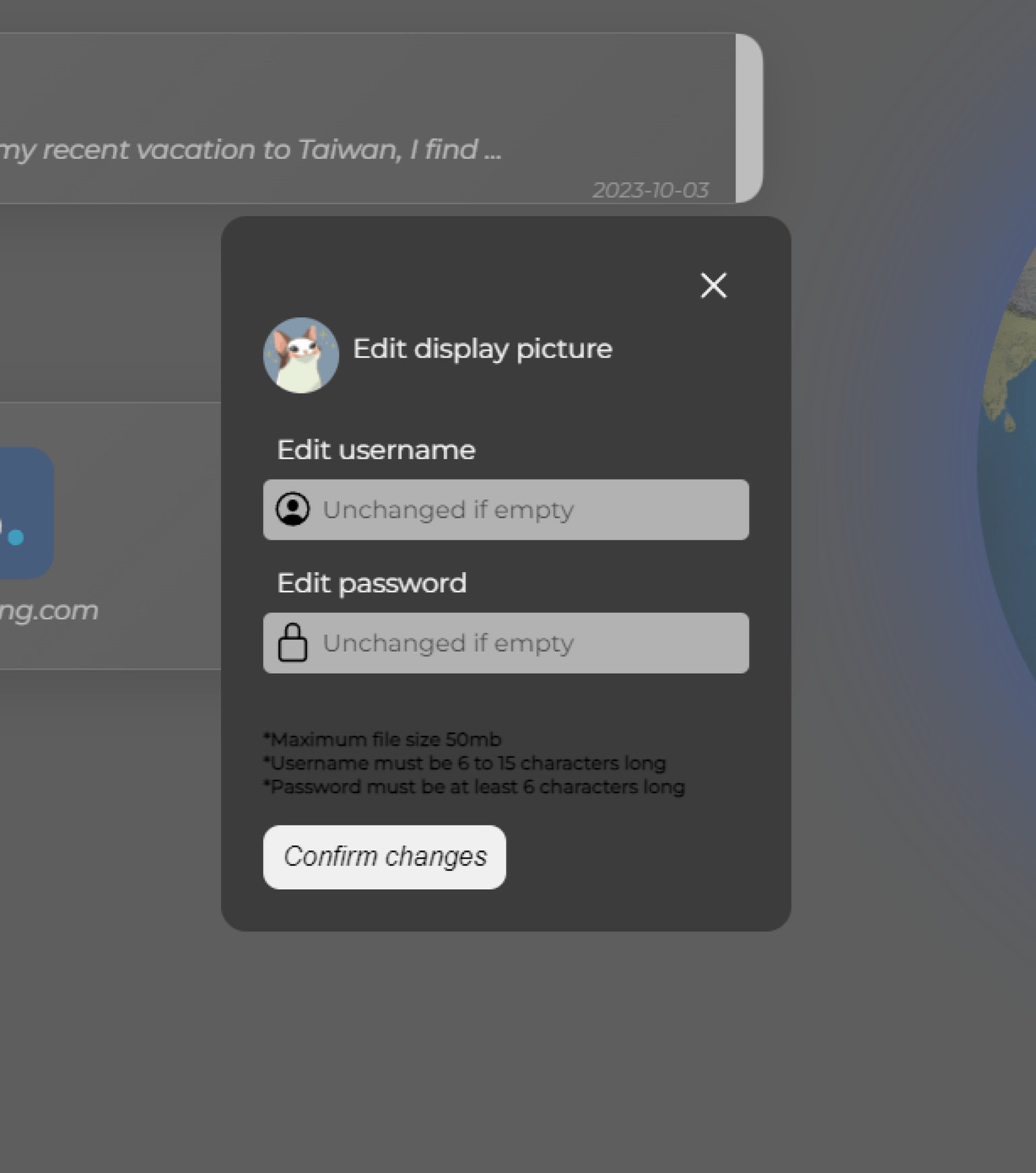Click the Confirm changes button

point(384,857)
